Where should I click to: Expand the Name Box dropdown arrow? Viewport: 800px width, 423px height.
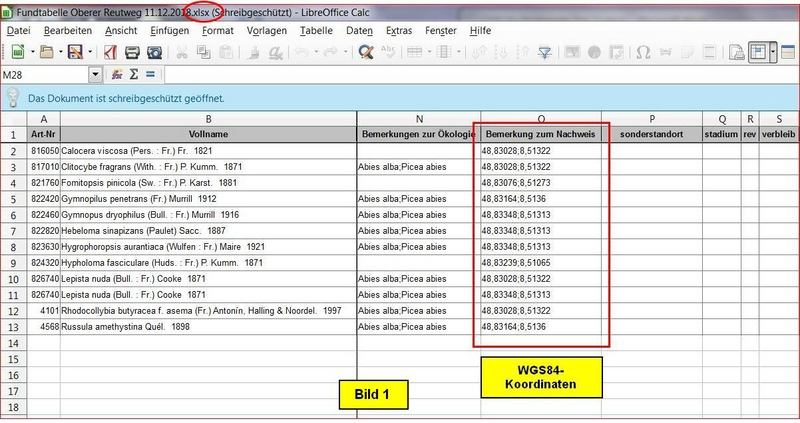pyautogui.click(x=96, y=75)
